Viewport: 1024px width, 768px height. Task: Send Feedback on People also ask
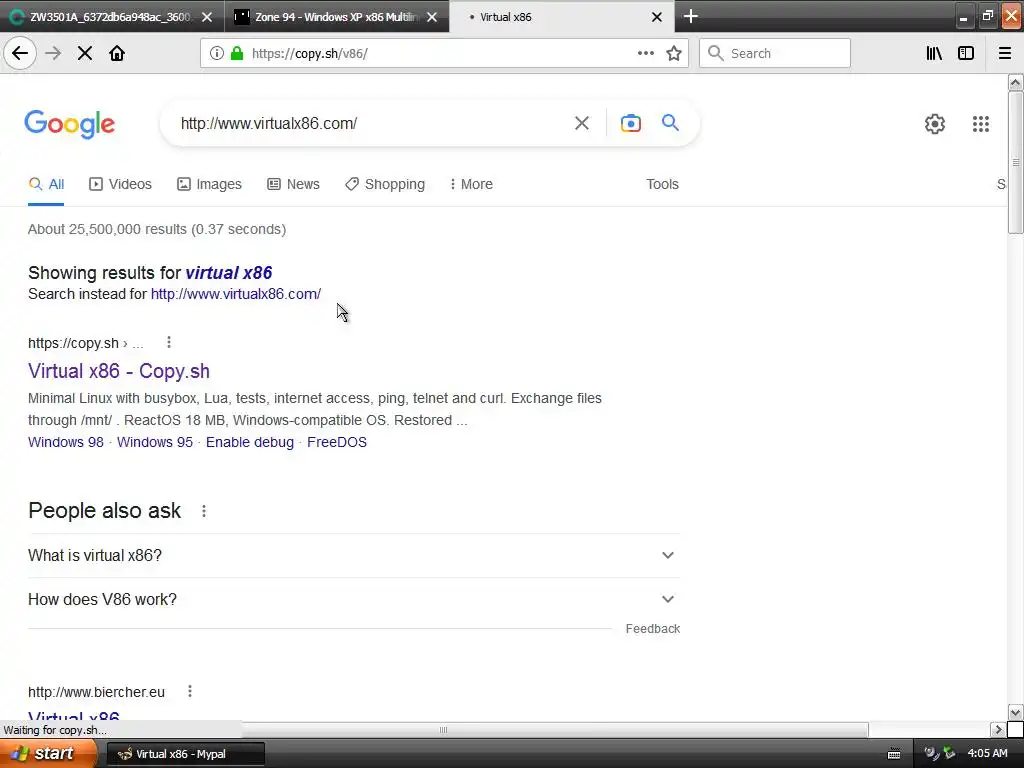(x=652, y=628)
